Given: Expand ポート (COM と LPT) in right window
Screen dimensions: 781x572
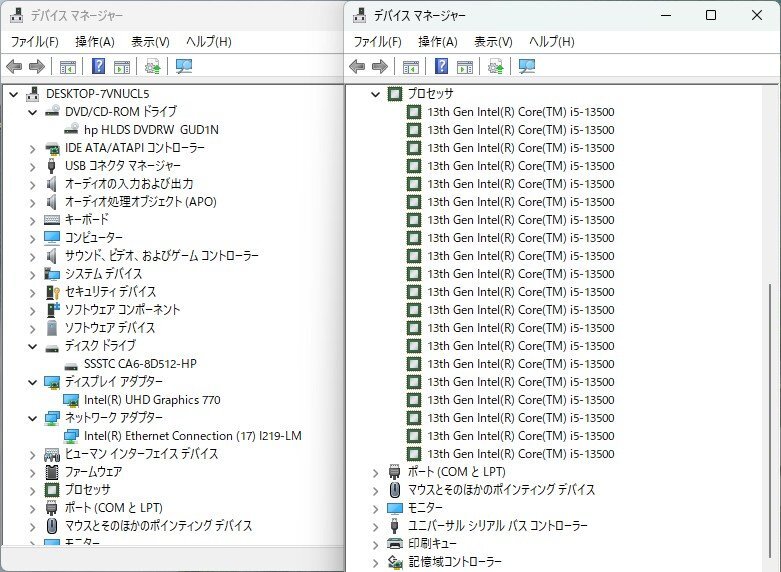Looking at the screenshot, I should (376, 472).
